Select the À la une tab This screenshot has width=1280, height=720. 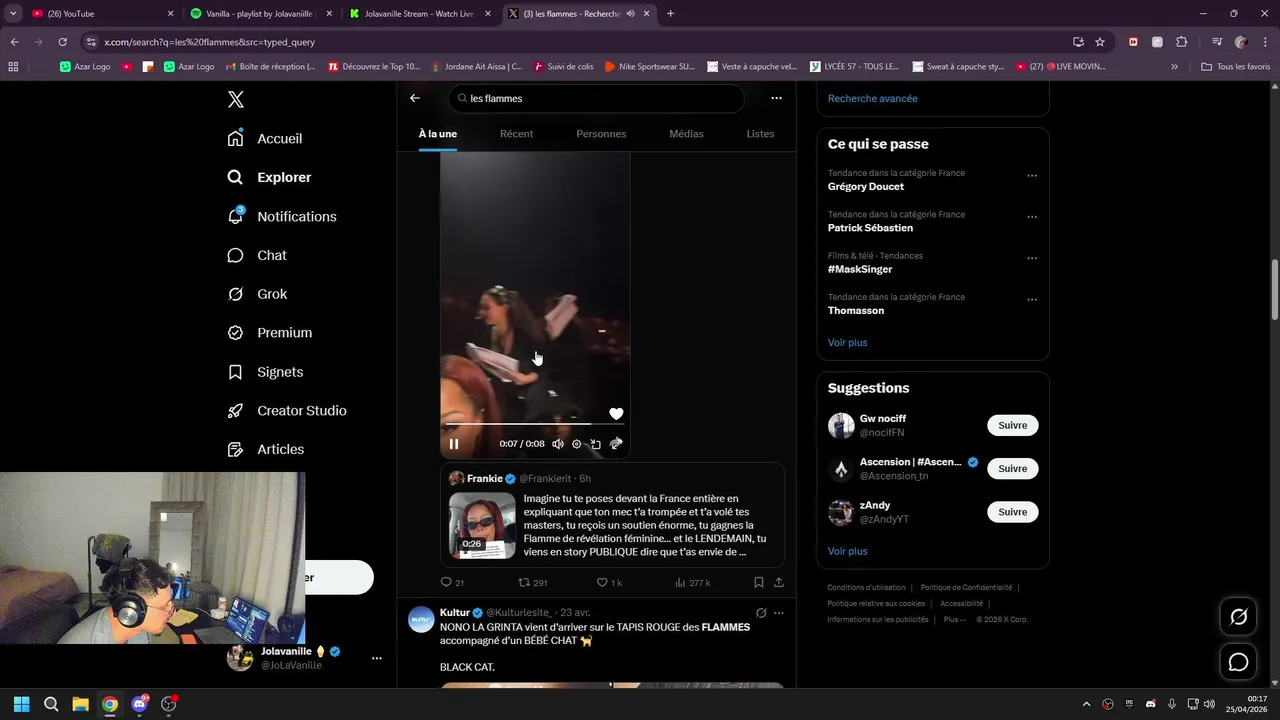[x=438, y=134]
